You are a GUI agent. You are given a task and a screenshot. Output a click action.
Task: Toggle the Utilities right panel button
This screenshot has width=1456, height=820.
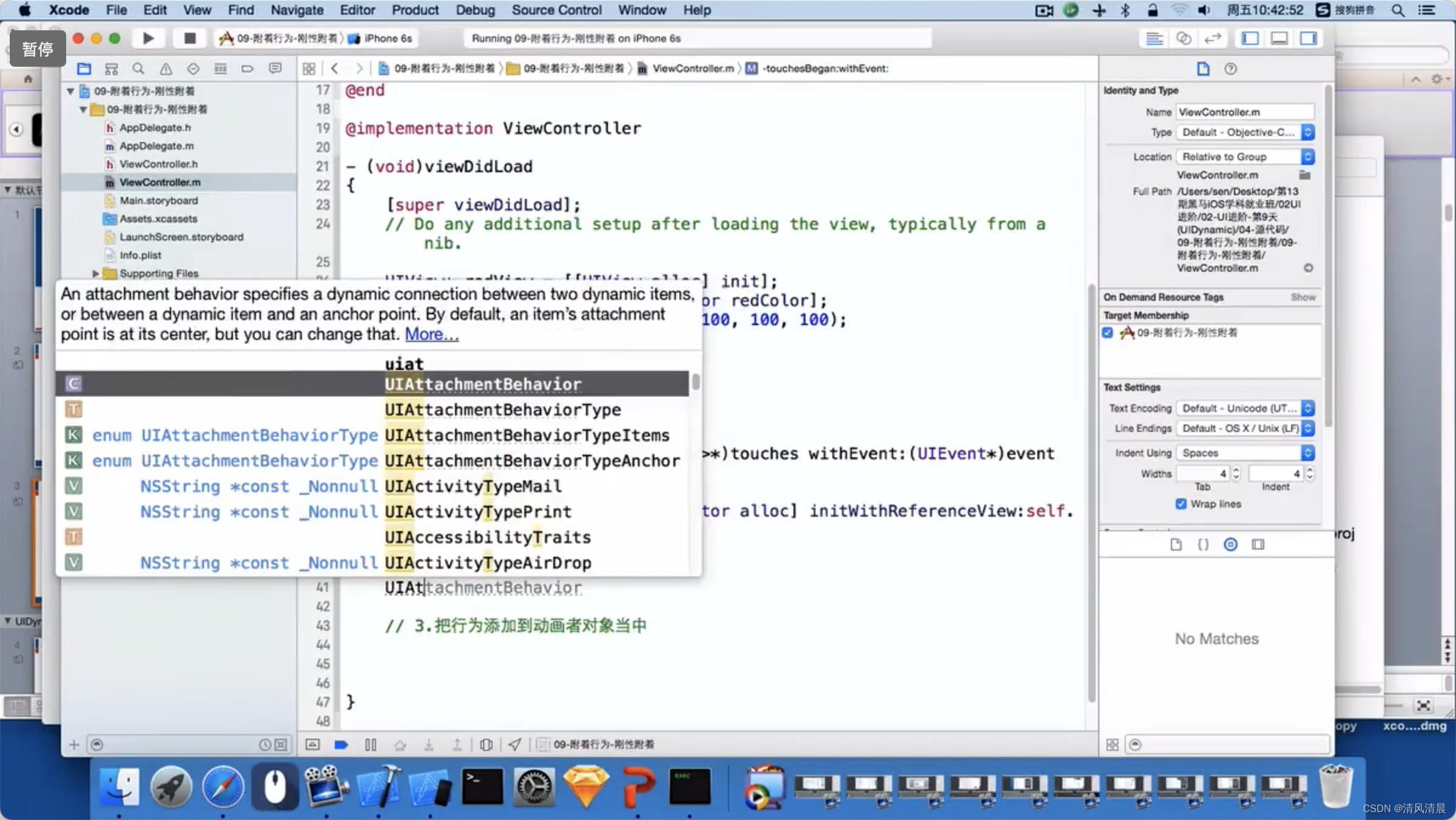click(1309, 38)
